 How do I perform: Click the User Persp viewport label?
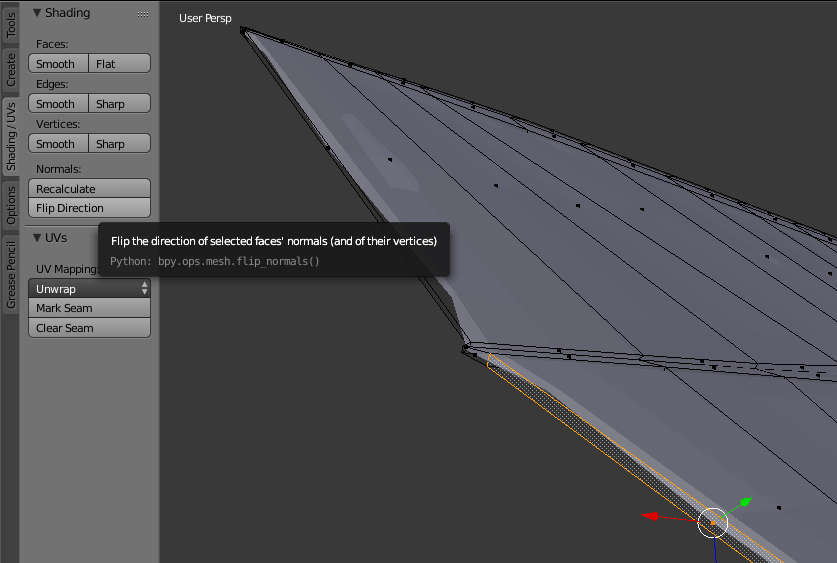(x=205, y=18)
